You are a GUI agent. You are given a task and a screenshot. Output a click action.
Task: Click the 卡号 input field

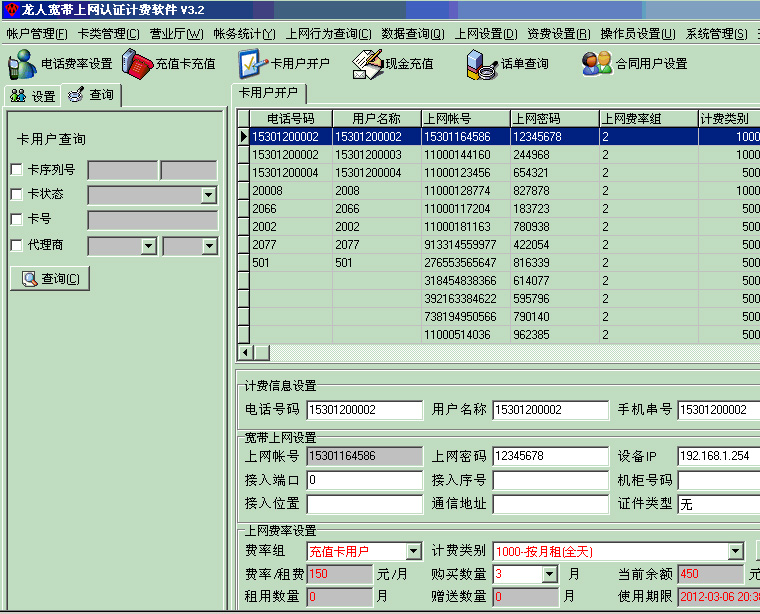(153, 220)
